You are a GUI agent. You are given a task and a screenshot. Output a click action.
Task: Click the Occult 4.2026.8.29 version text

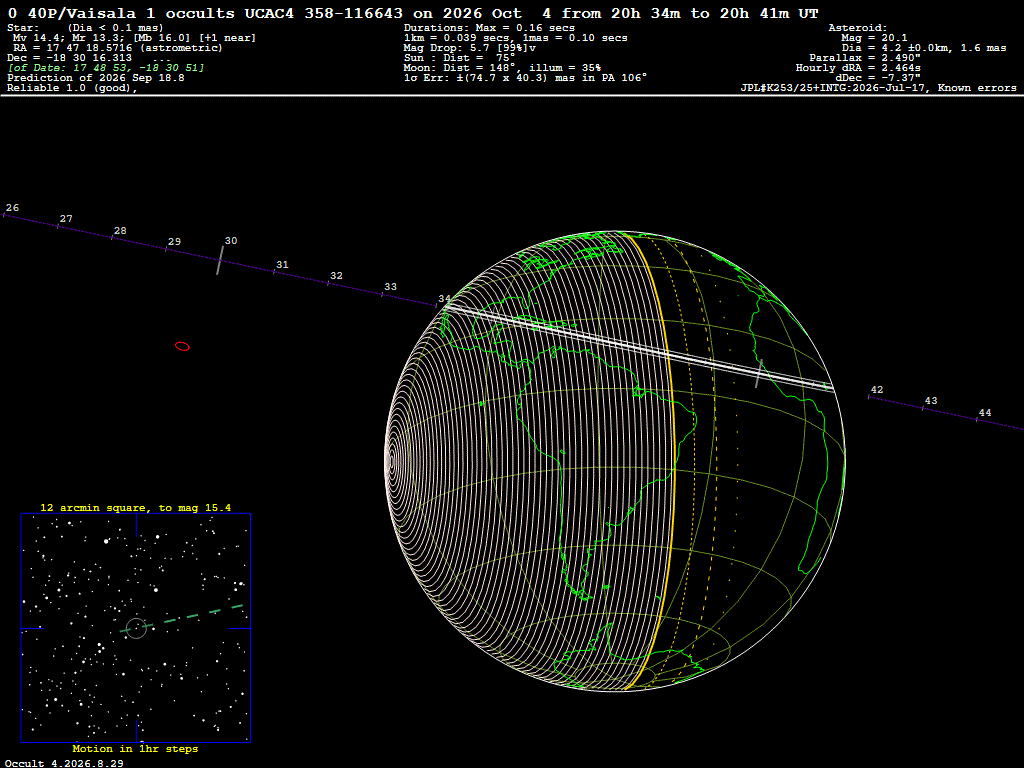[64, 763]
